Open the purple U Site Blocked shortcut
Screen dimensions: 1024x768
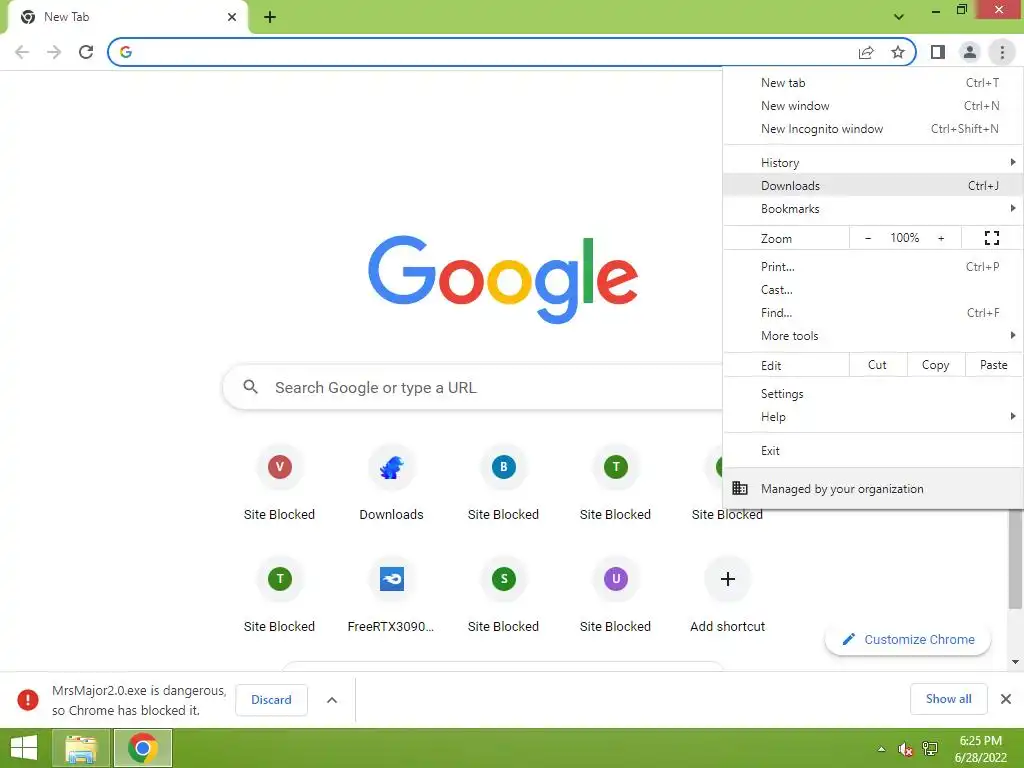coord(615,595)
